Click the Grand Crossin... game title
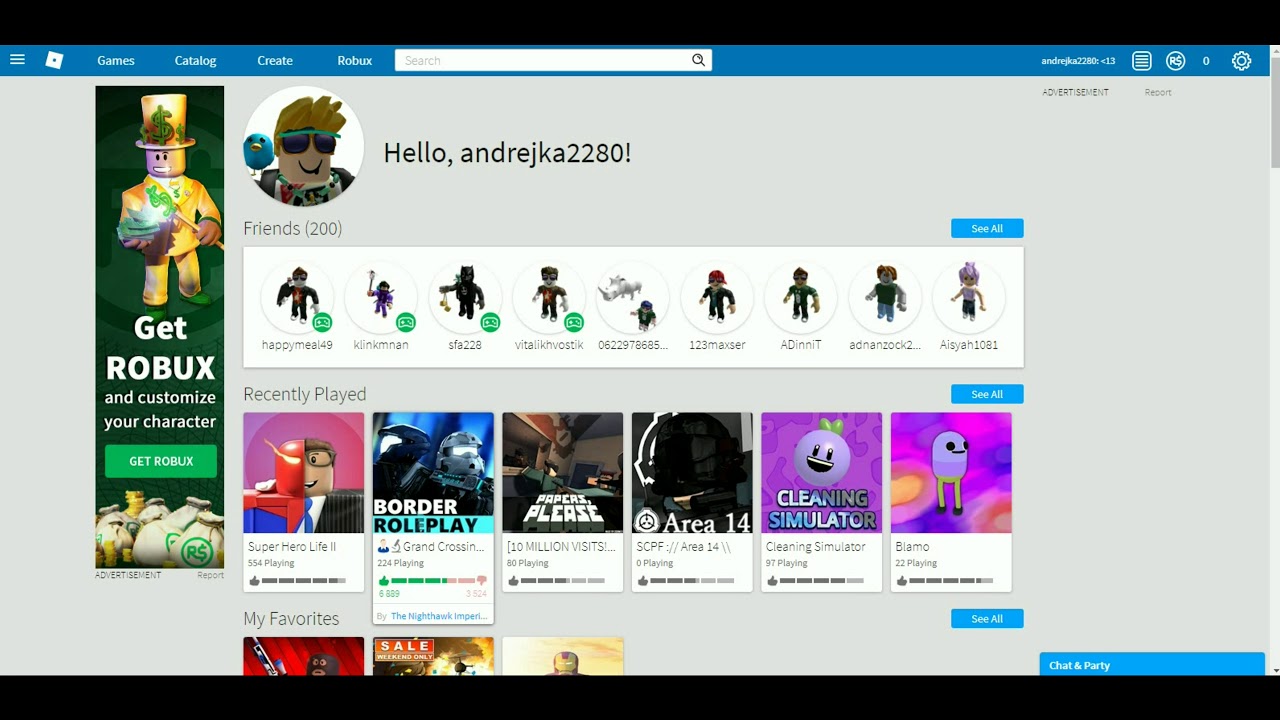1280x720 pixels. point(431,547)
